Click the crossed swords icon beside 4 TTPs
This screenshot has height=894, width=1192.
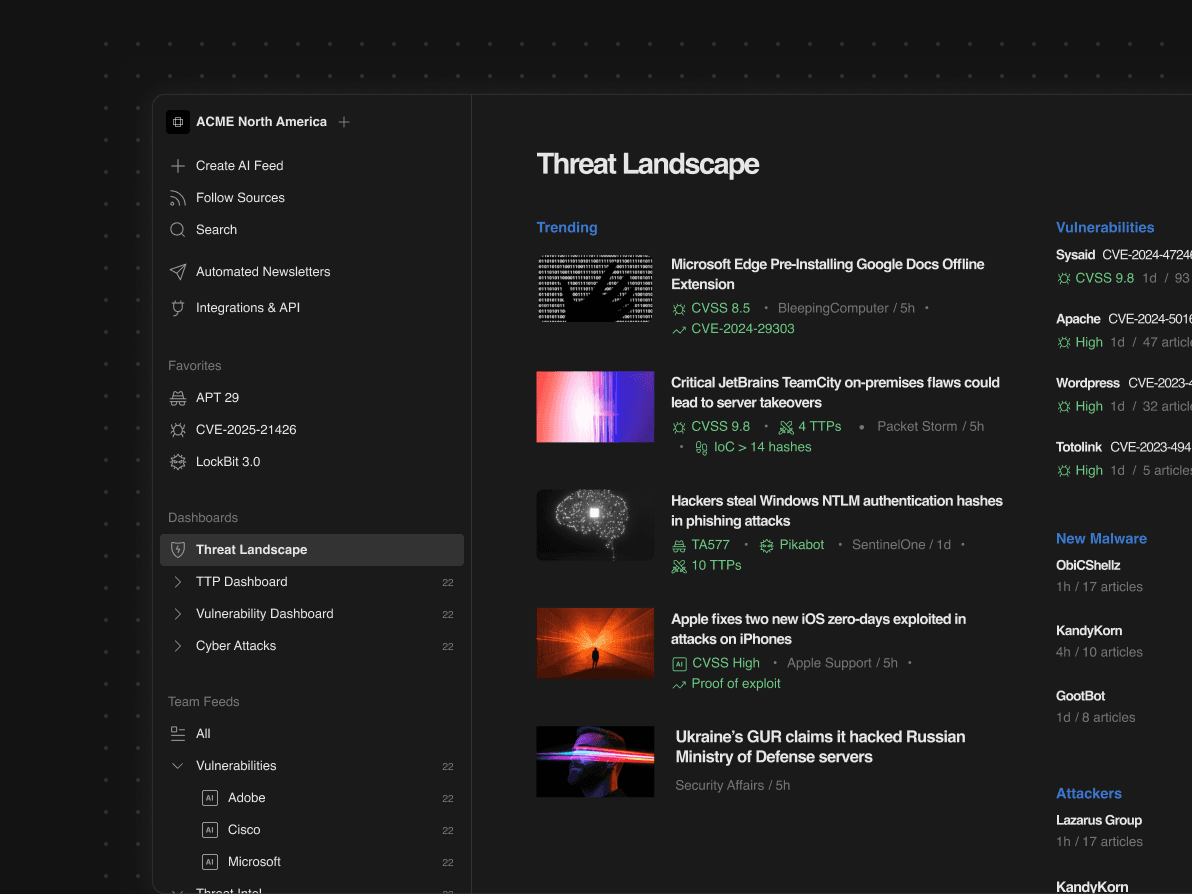click(x=786, y=427)
